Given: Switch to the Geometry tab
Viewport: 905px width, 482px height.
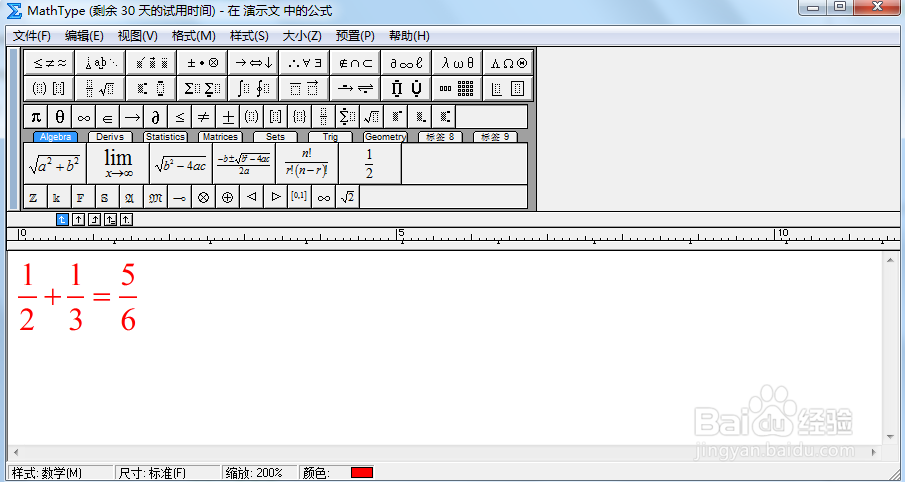Looking at the screenshot, I should (385, 137).
